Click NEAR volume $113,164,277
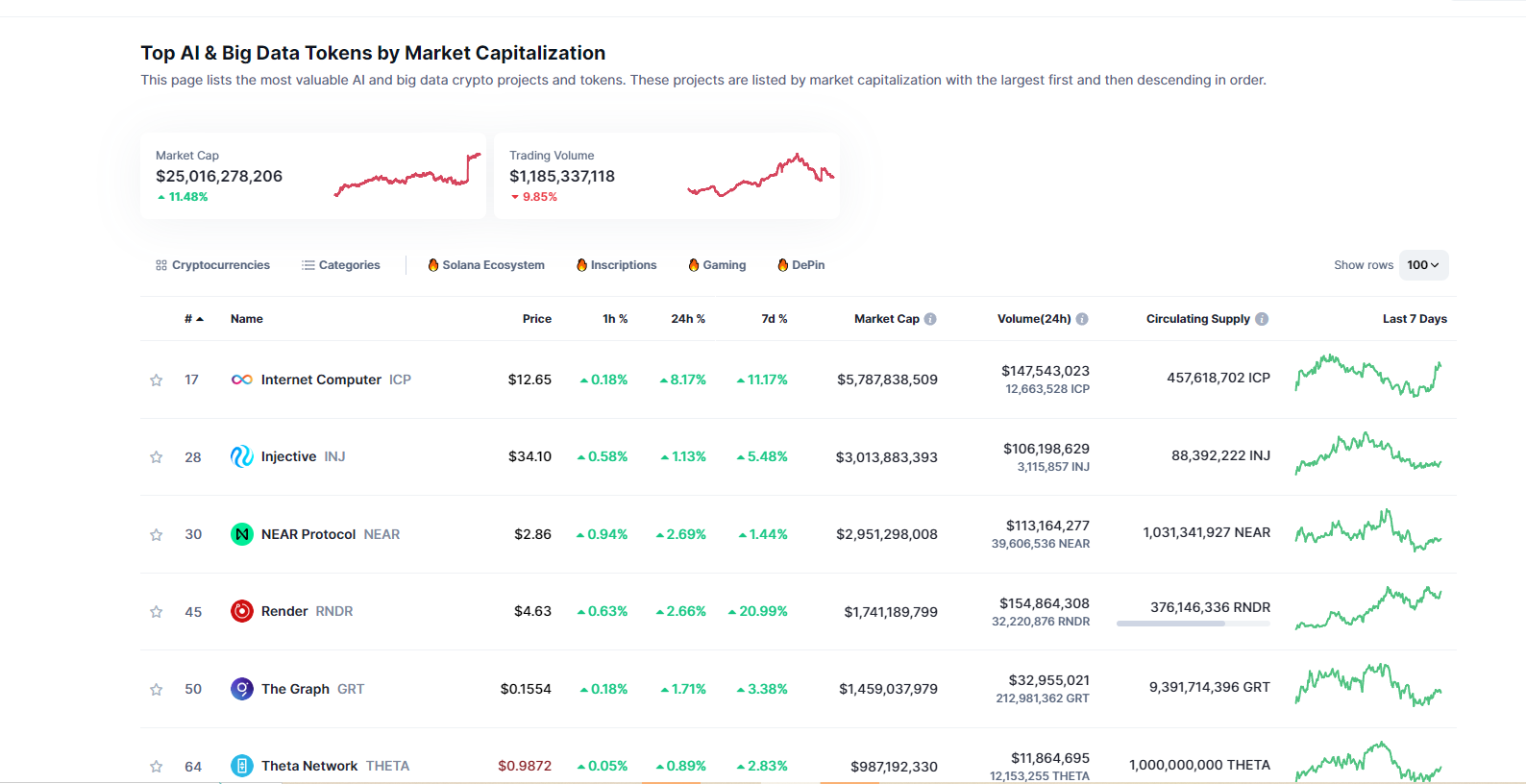The width and height of the screenshot is (1526, 784). [1047, 526]
